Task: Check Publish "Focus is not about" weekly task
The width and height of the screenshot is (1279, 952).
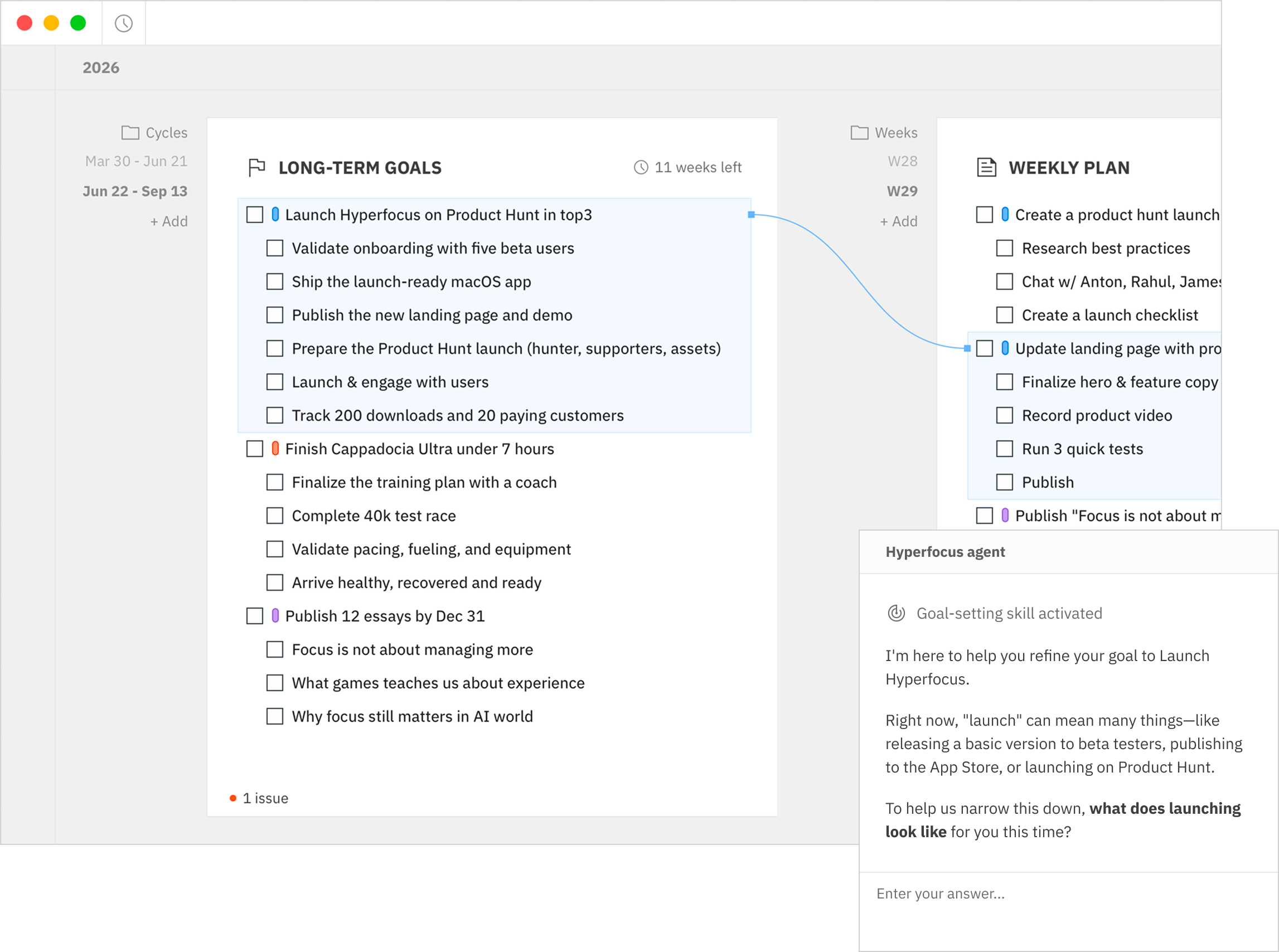Action: pyautogui.click(x=985, y=515)
